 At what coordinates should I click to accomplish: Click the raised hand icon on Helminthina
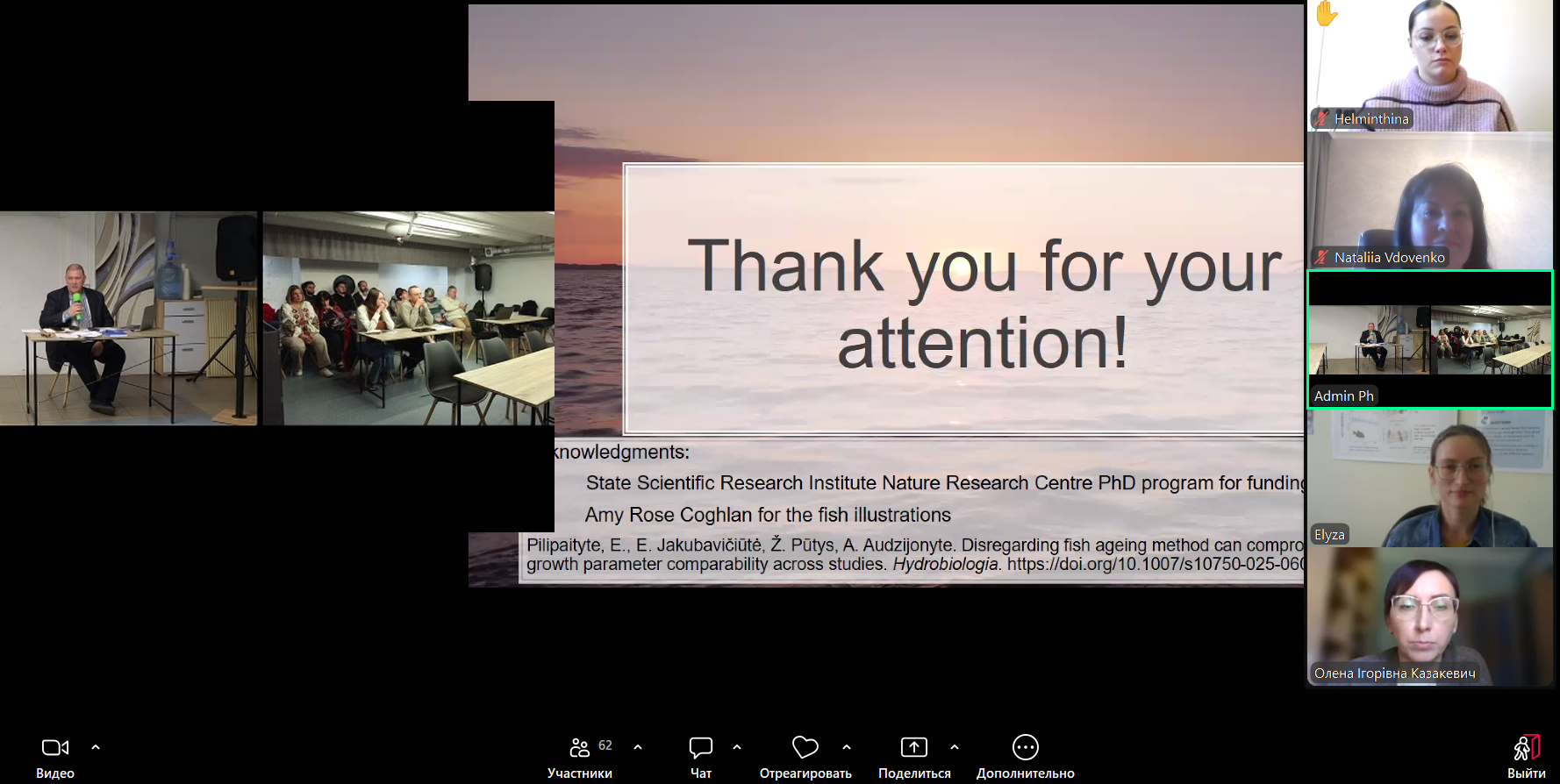pos(1326,13)
